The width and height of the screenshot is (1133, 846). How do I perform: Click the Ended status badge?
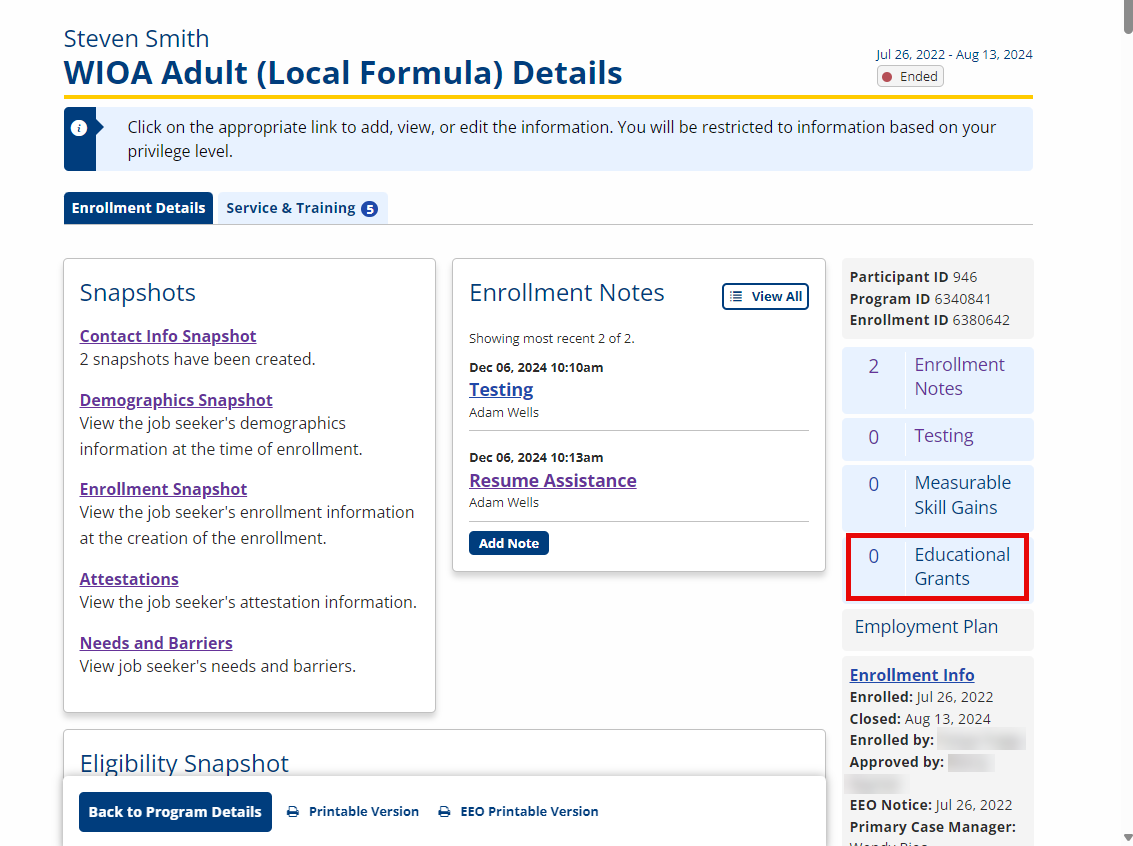pyautogui.click(x=910, y=77)
